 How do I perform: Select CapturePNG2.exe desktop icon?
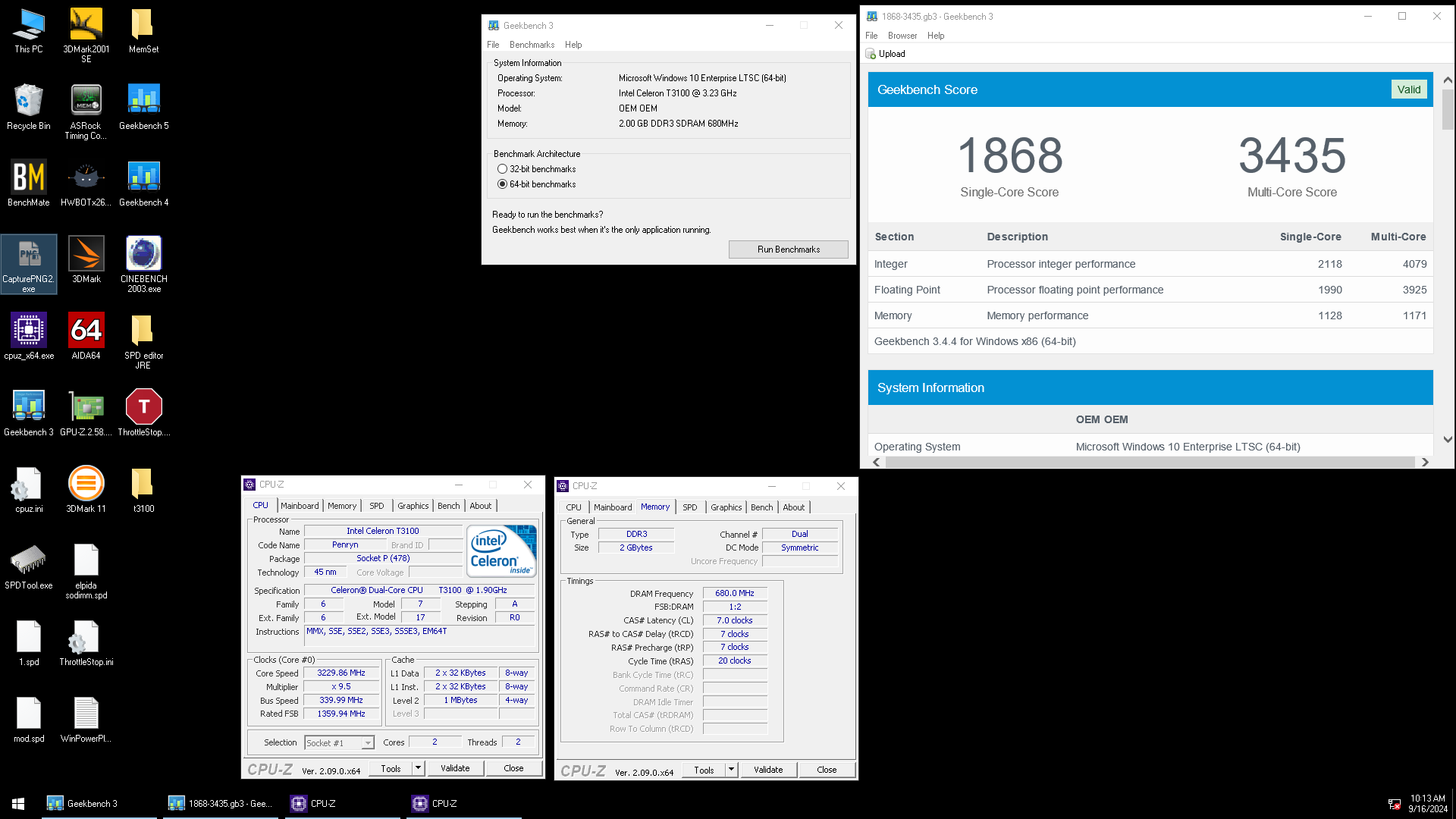tap(29, 264)
